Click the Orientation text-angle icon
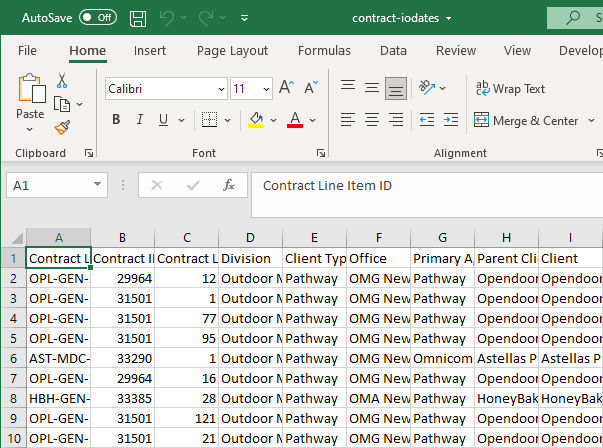Screen dimensions: 603x448 [426, 88]
